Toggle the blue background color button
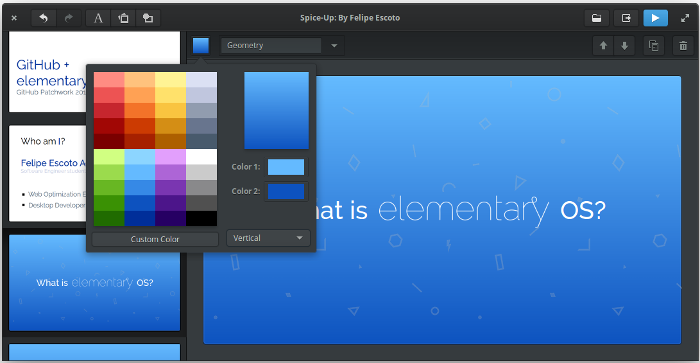 [201, 46]
